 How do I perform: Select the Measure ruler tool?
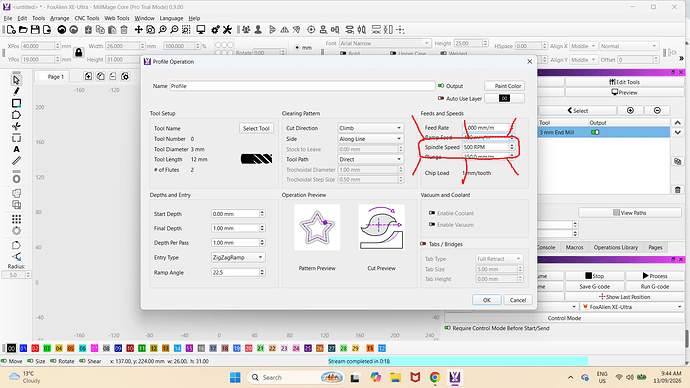pos(16,161)
